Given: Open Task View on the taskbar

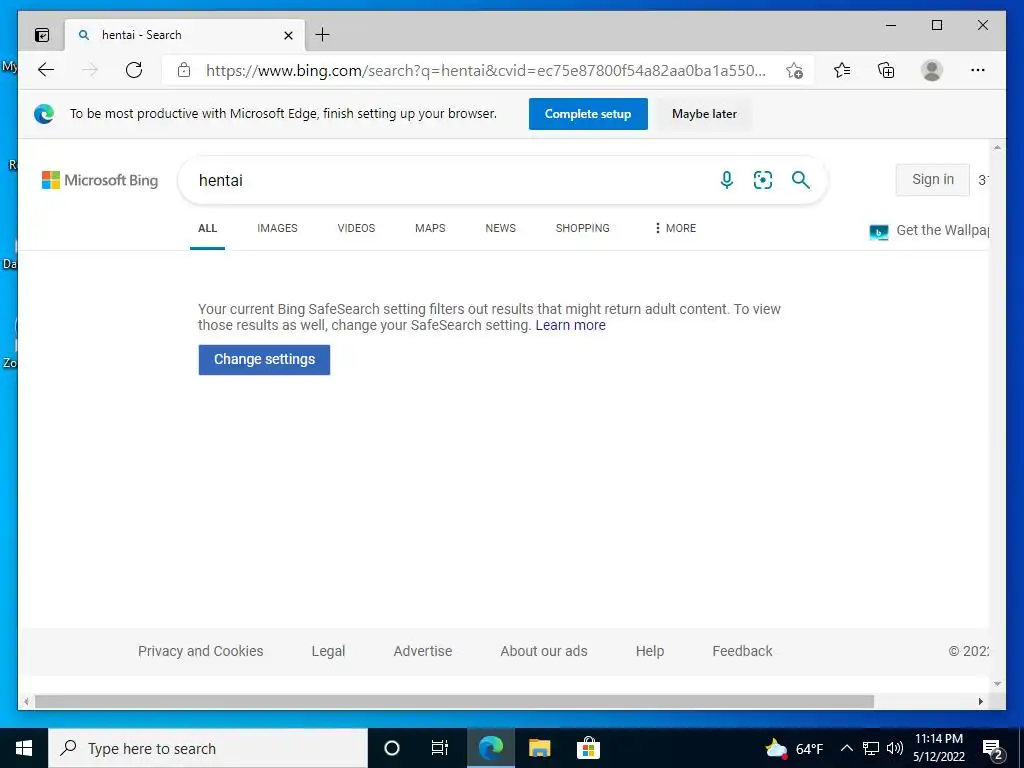Looking at the screenshot, I should pos(440,748).
